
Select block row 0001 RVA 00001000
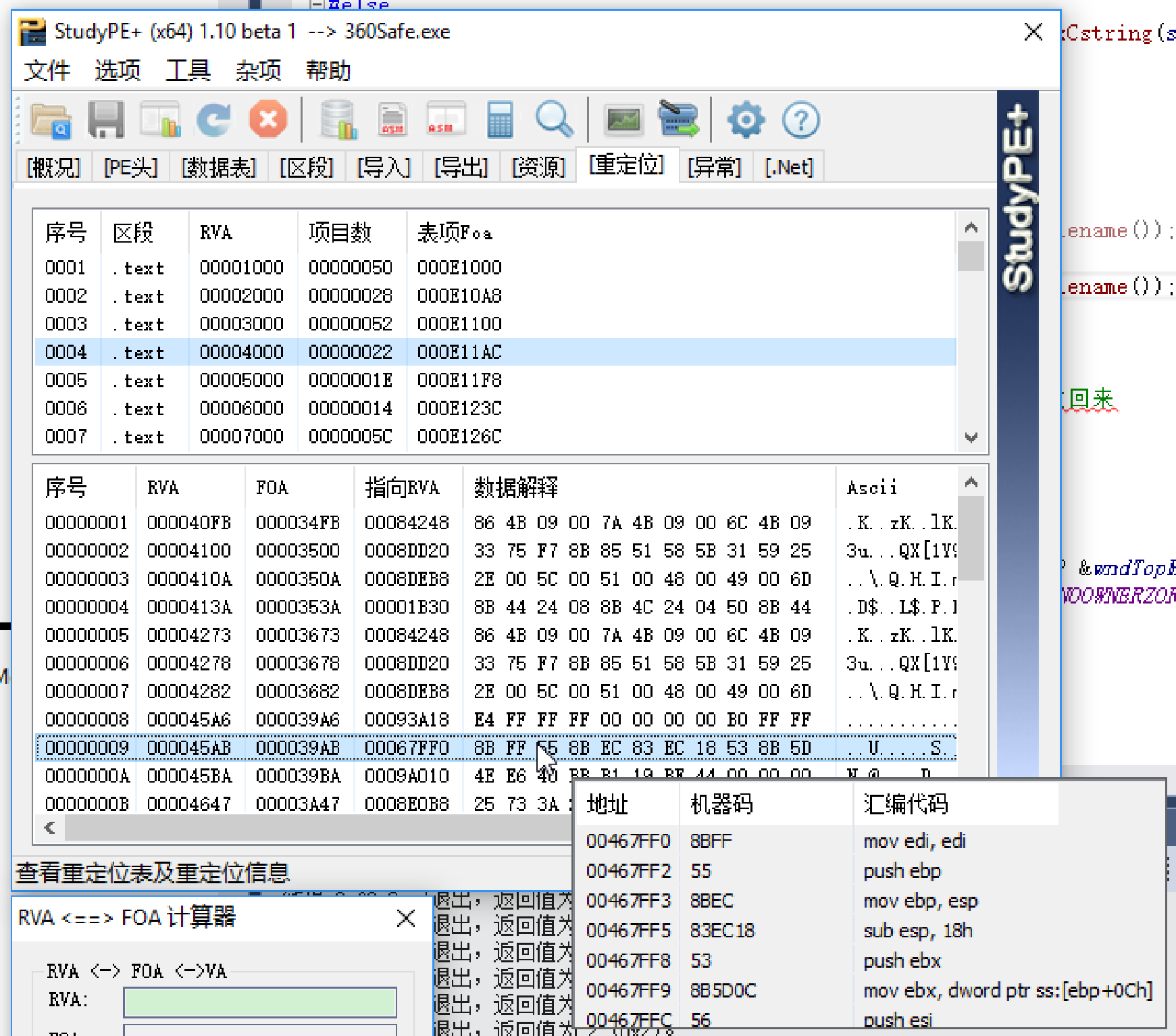click(495, 268)
